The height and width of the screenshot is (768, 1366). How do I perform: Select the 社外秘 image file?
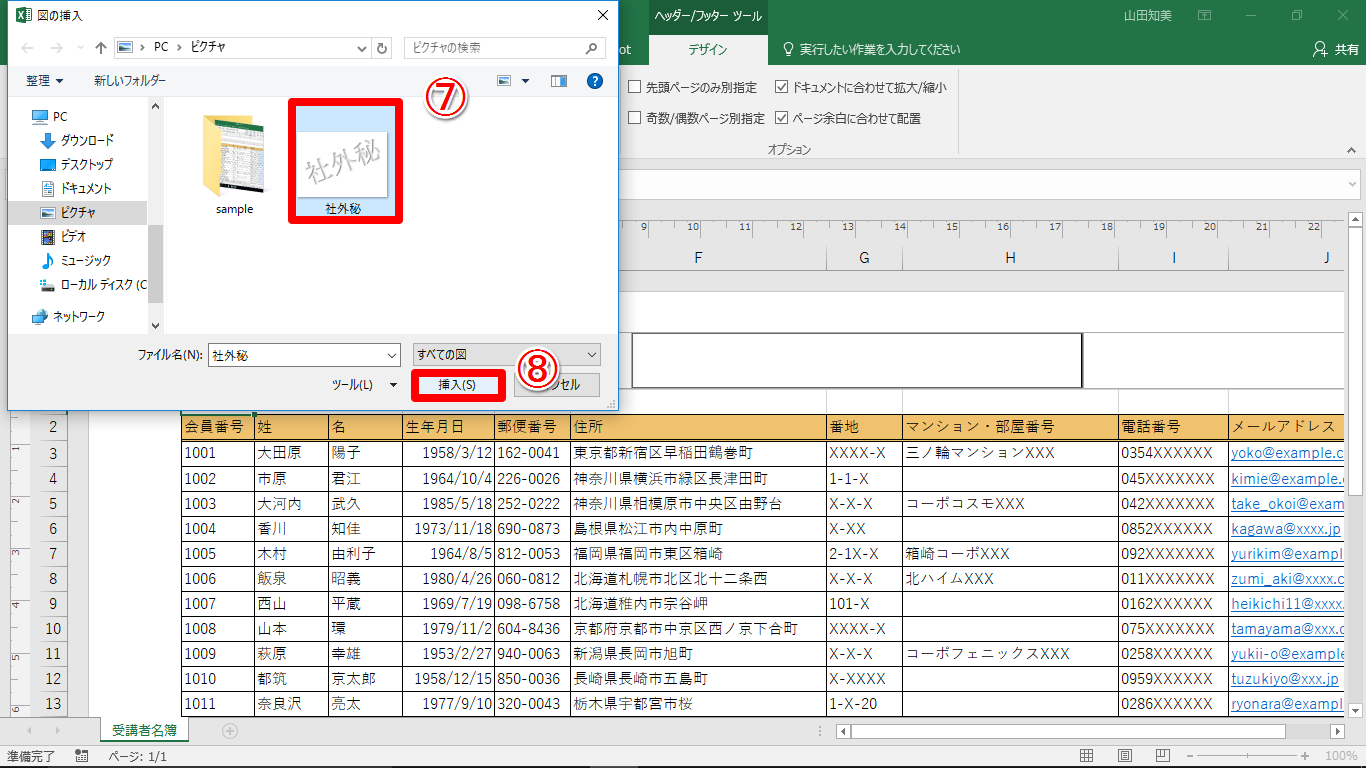[345, 160]
